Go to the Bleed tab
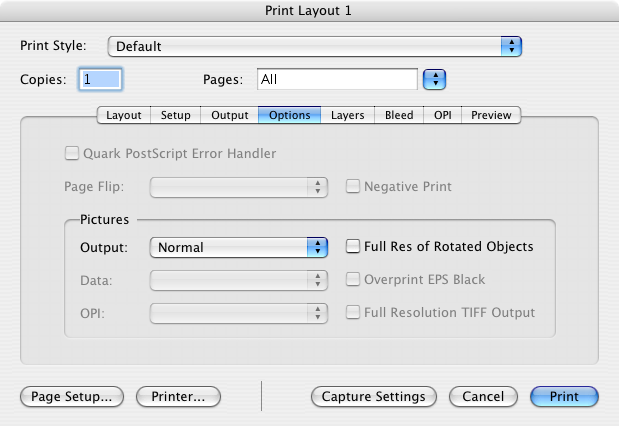Image resolution: width=619 pixels, height=426 pixels. pos(399,115)
